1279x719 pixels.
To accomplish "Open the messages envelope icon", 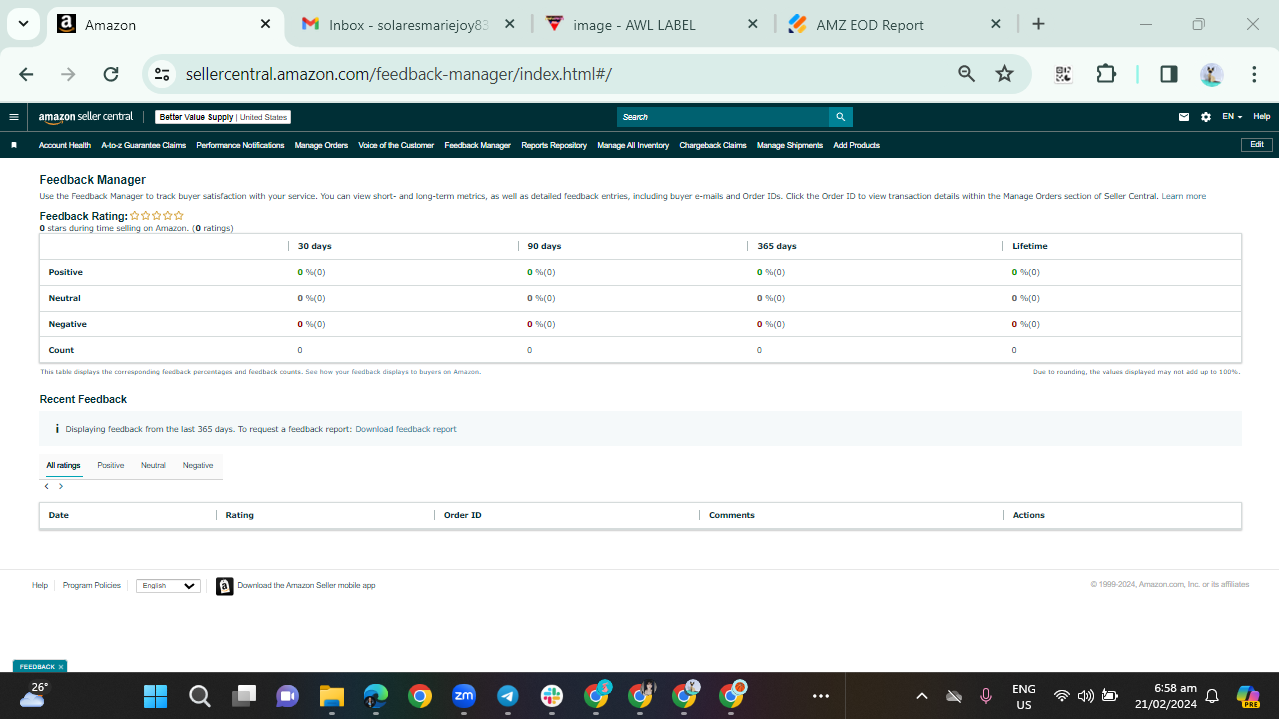I will 1184,117.
